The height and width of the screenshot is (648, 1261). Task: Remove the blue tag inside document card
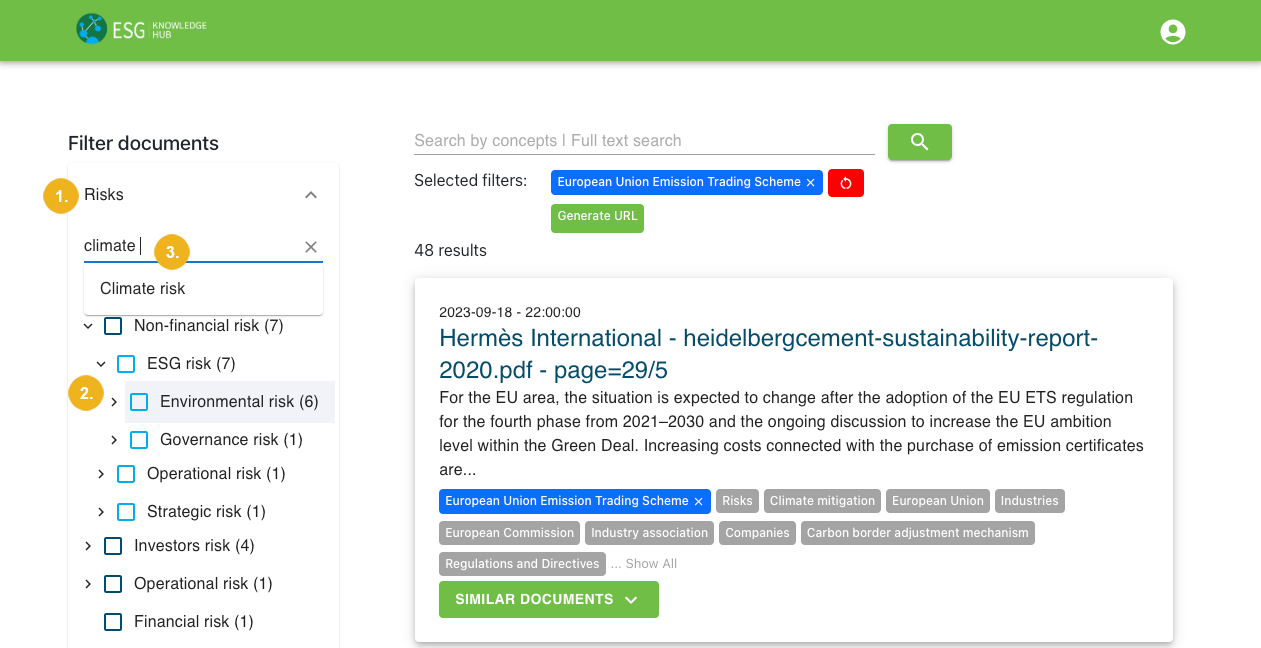pos(699,501)
